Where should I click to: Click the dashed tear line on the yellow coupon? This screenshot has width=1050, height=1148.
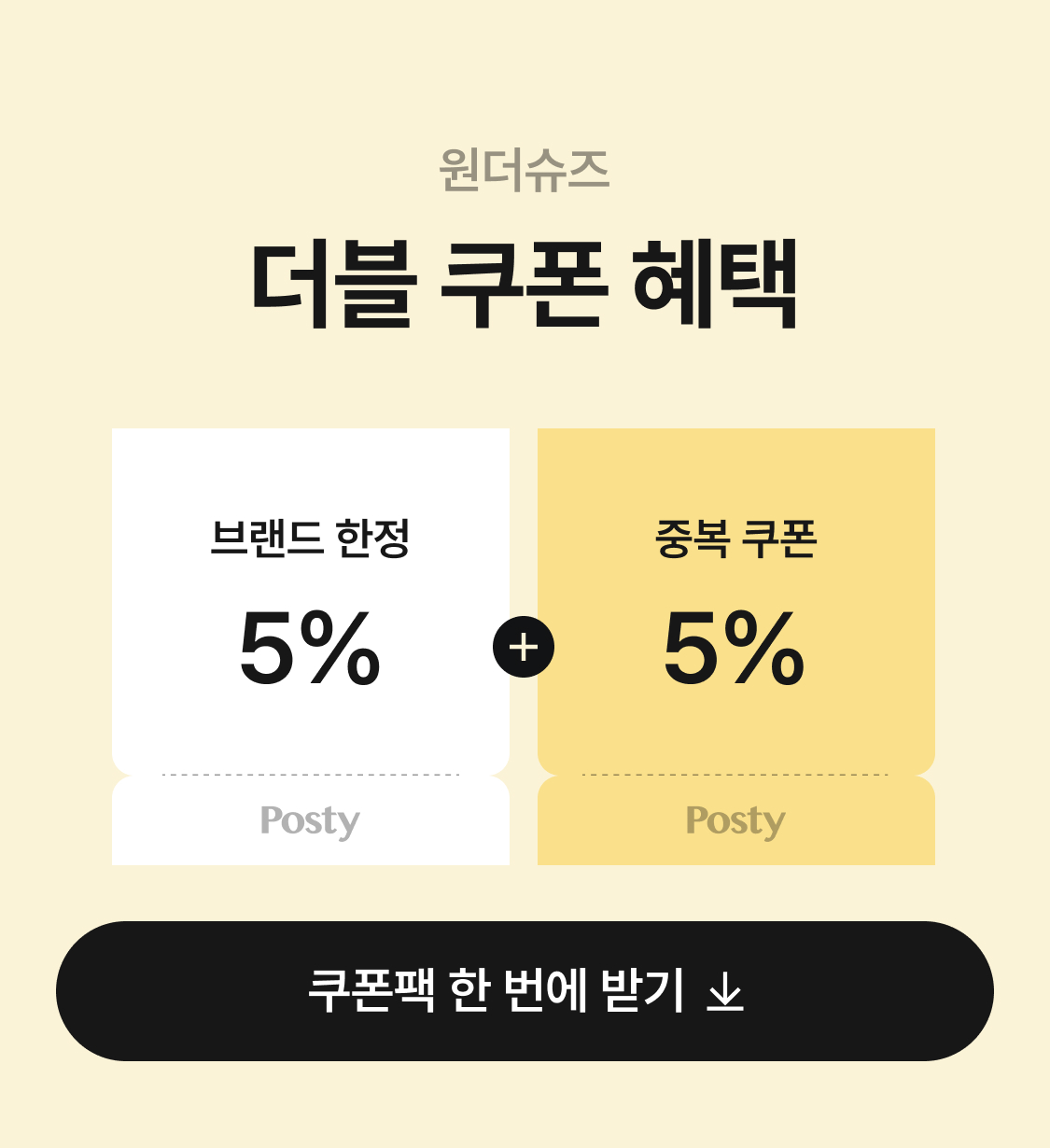(735, 775)
